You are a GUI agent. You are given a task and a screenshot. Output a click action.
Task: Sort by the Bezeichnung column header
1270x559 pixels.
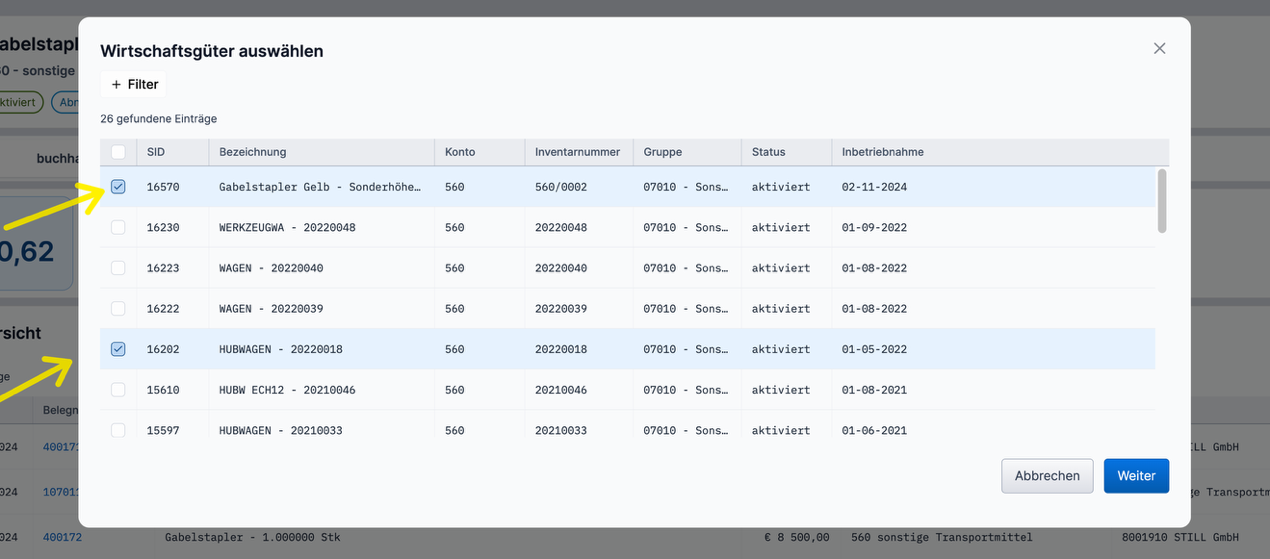click(x=253, y=152)
